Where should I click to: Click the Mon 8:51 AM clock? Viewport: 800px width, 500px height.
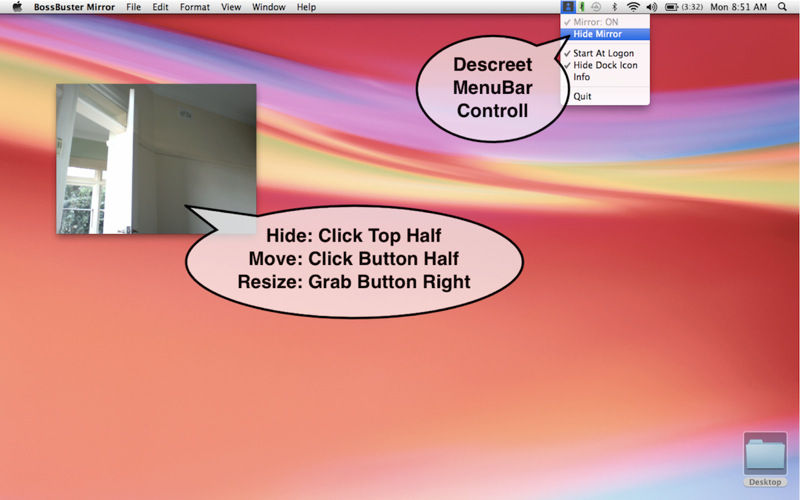pyautogui.click(x=739, y=7)
